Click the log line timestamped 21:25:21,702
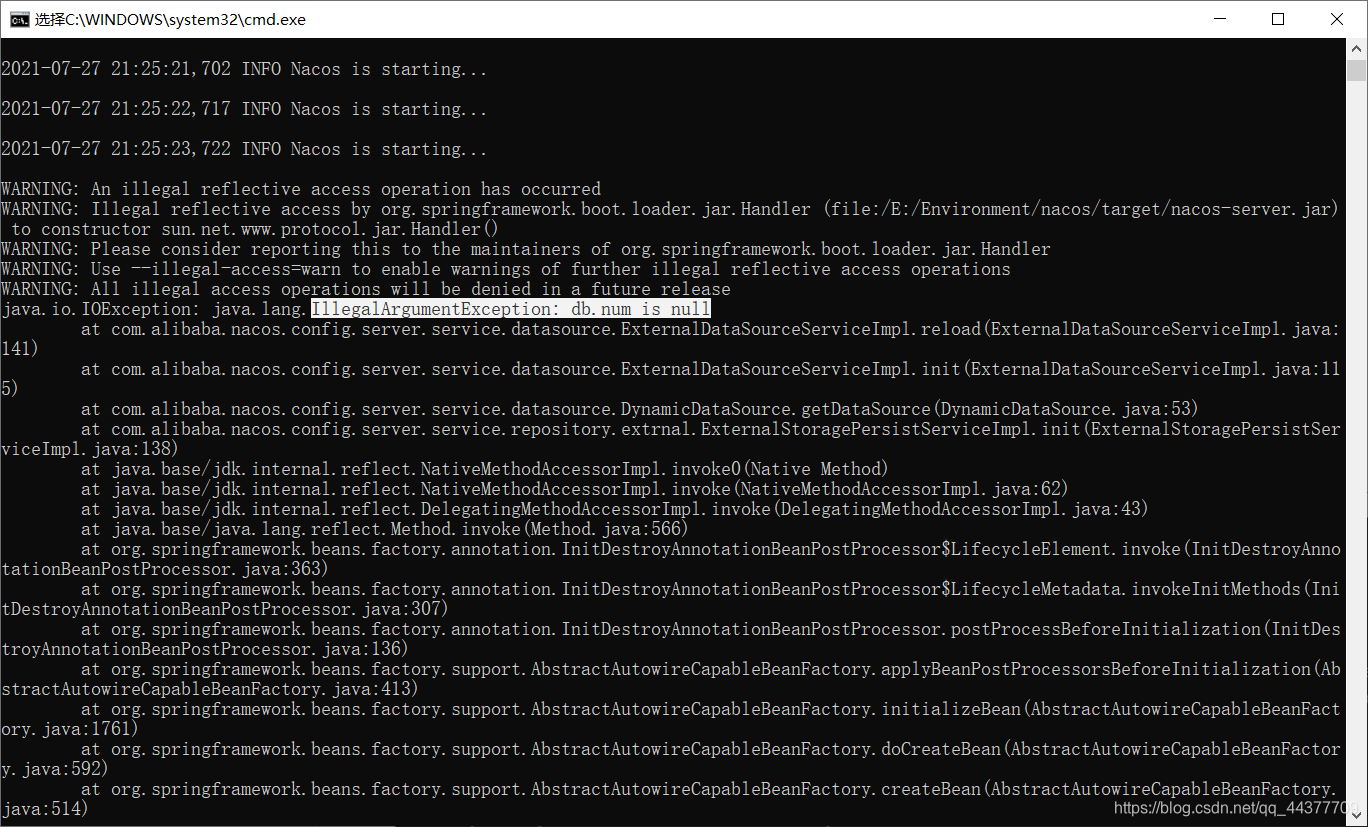 (244, 69)
